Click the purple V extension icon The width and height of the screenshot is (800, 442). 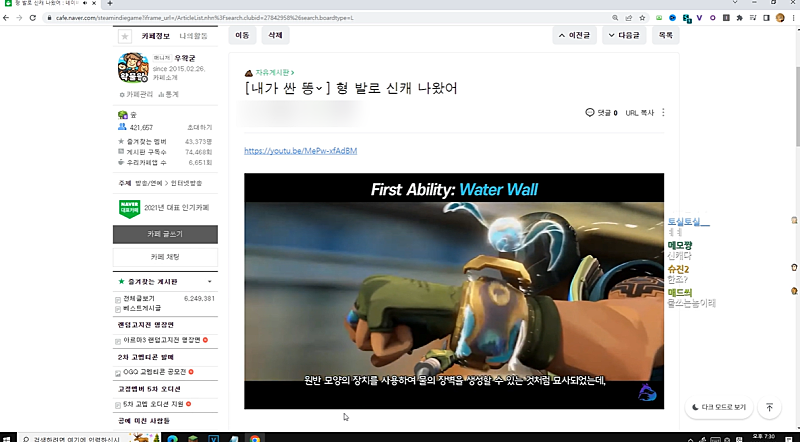699,18
